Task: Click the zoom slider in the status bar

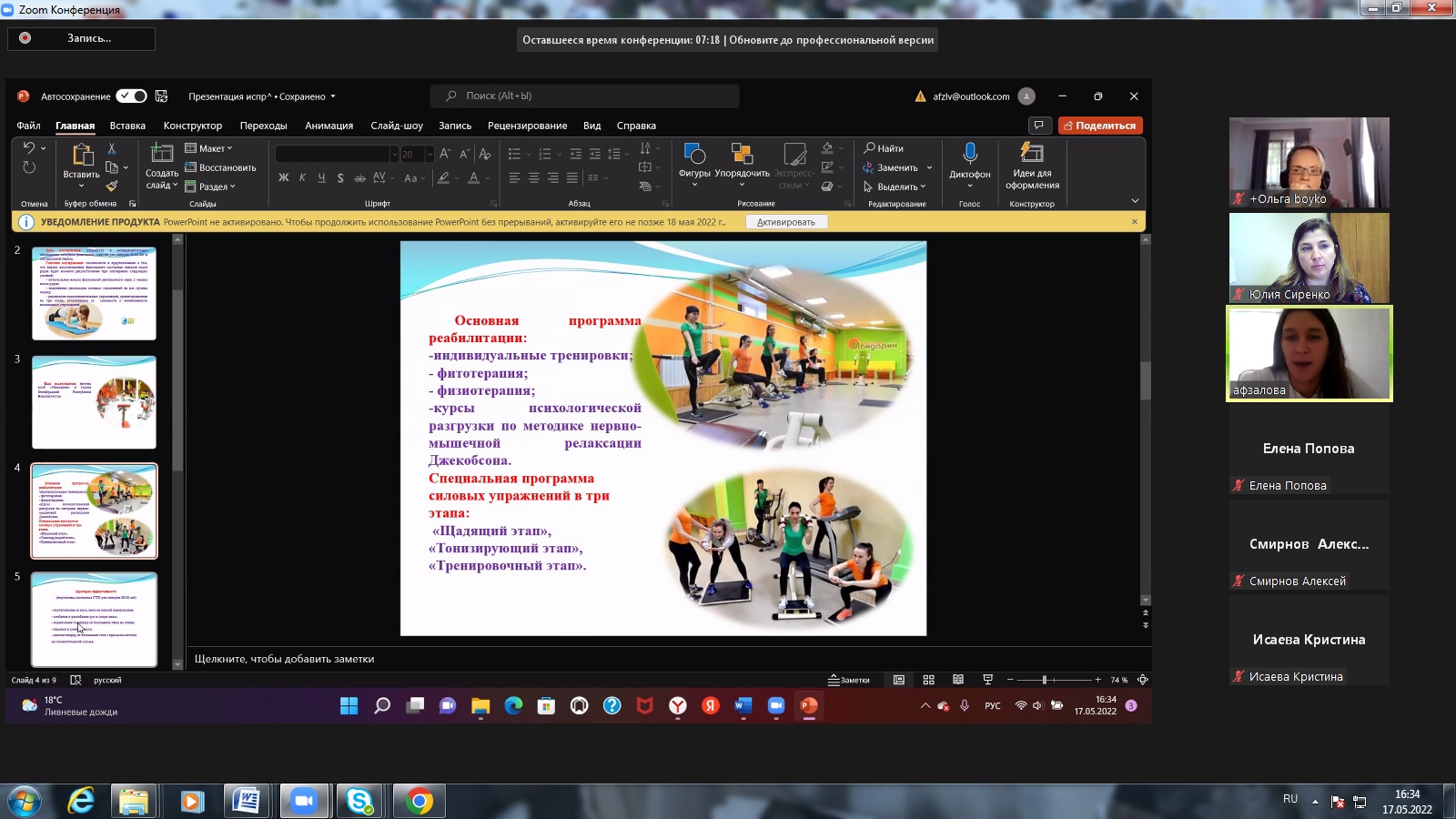Action: (1054, 680)
